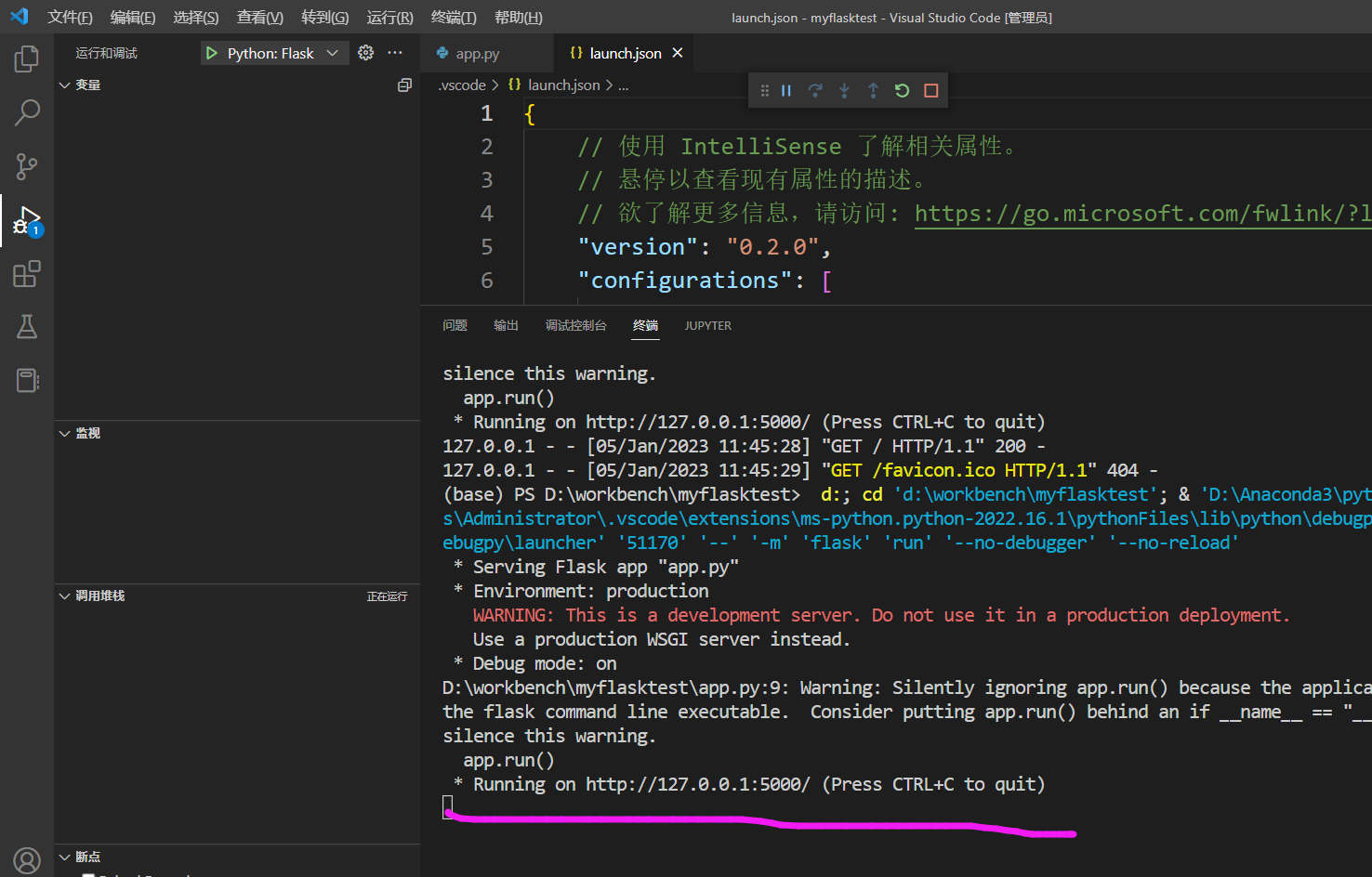This screenshot has width=1372, height=877.
Task: Pause the debug session
Action: click(786, 90)
